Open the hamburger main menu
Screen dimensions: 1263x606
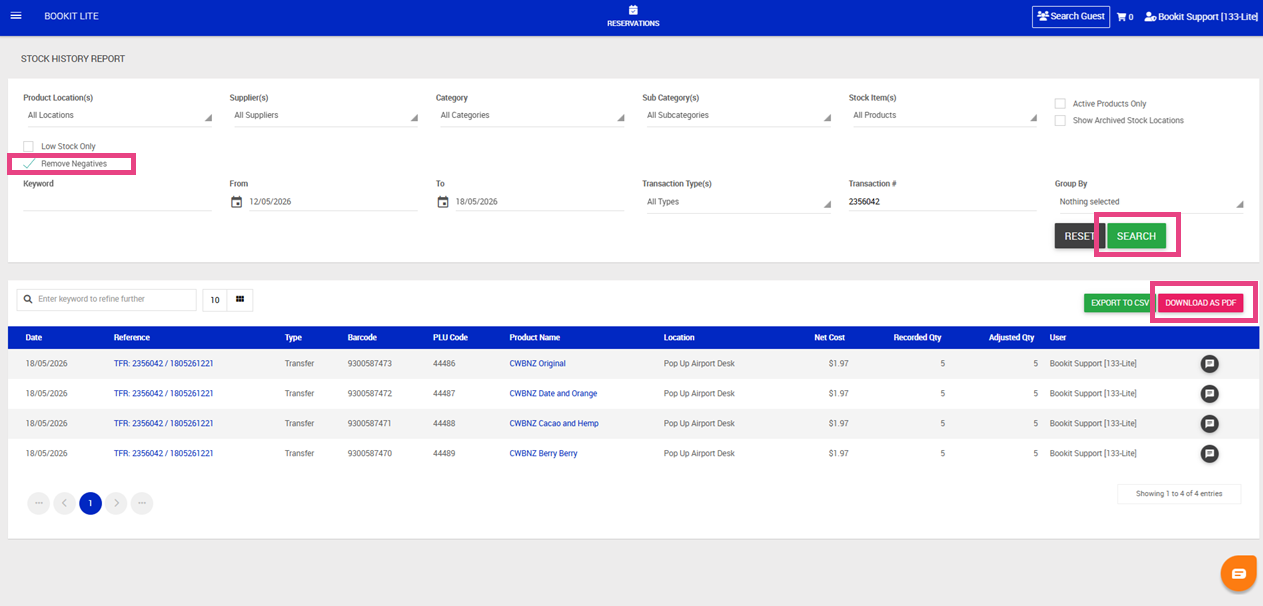point(15,16)
